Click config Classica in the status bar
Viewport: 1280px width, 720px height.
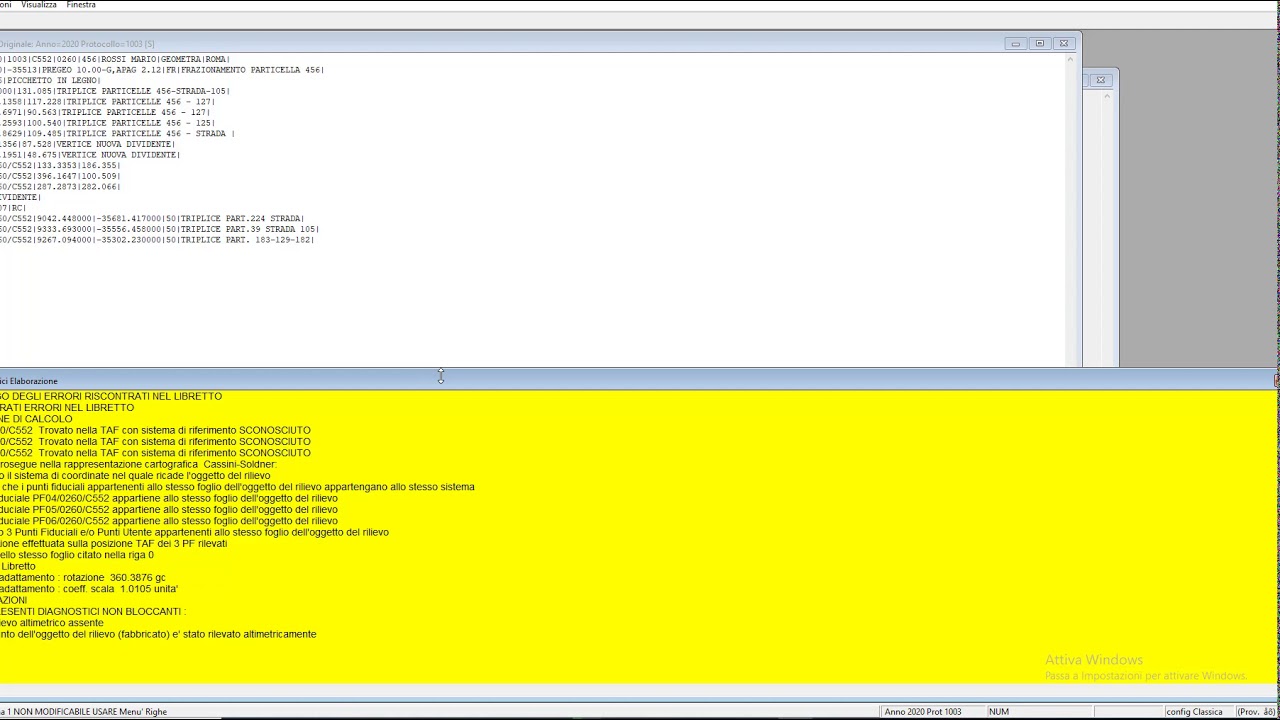(1194, 712)
